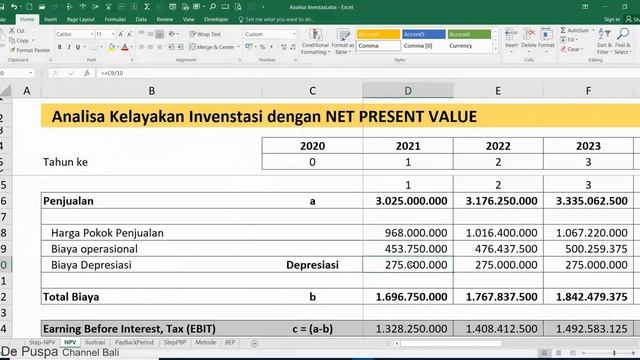Toggle Bold formatting

coord(60,47)
